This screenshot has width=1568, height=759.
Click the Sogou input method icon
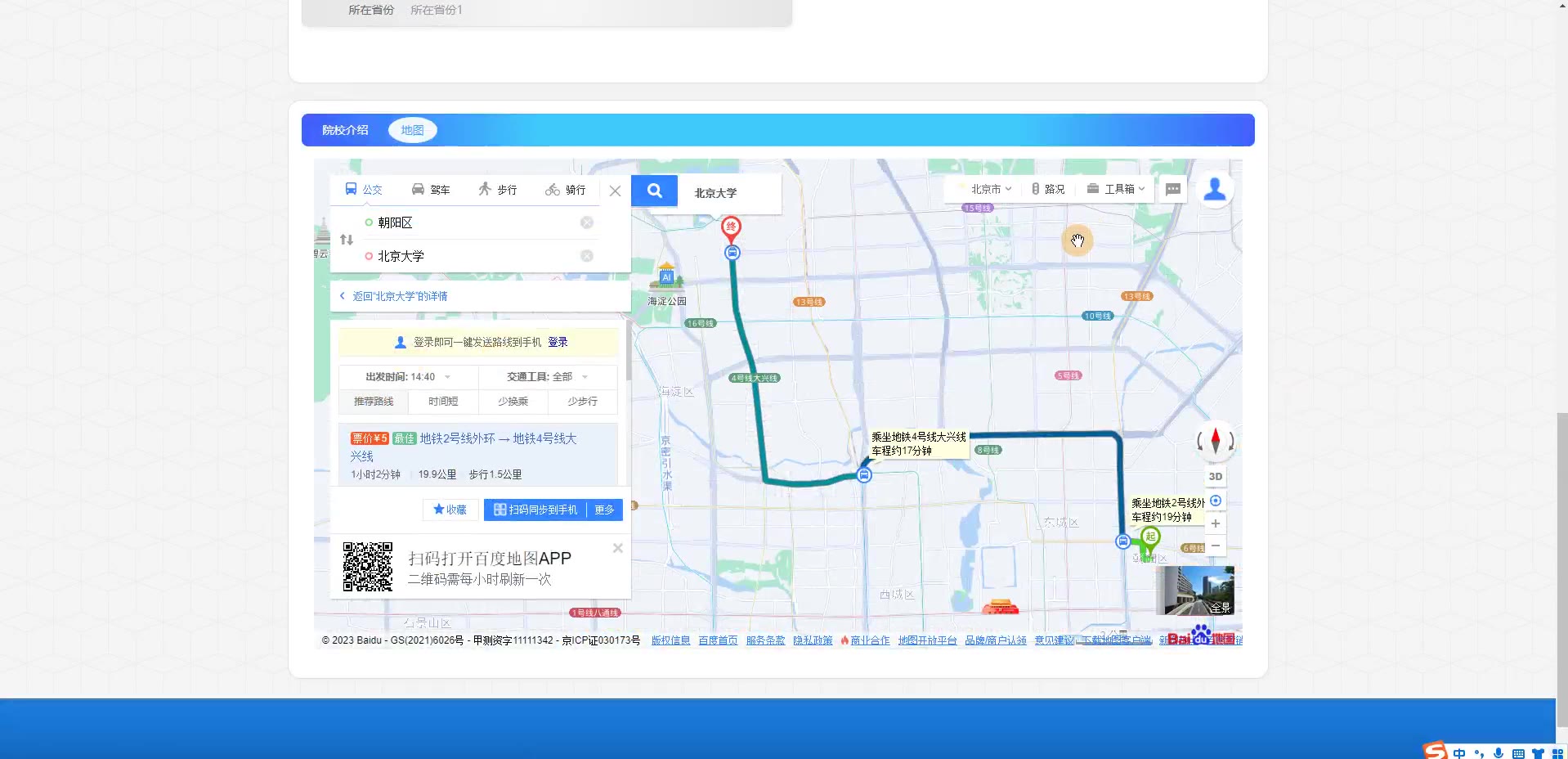click(x=1435, y=750)
